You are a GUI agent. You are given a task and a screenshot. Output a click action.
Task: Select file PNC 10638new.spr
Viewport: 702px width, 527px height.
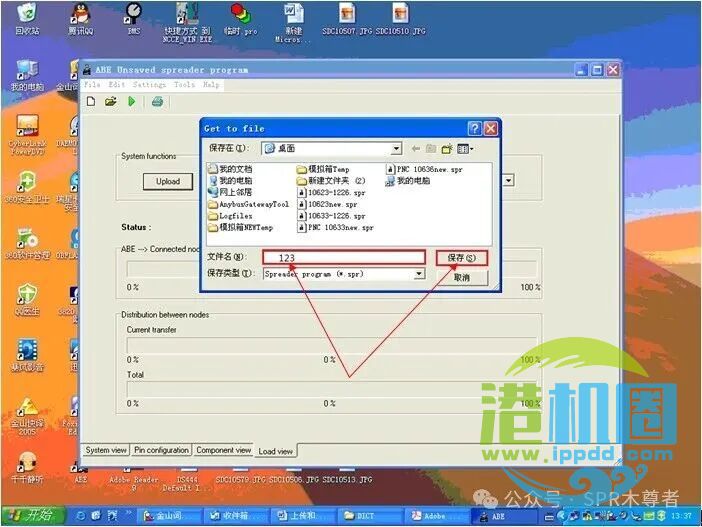coord(424,169)
